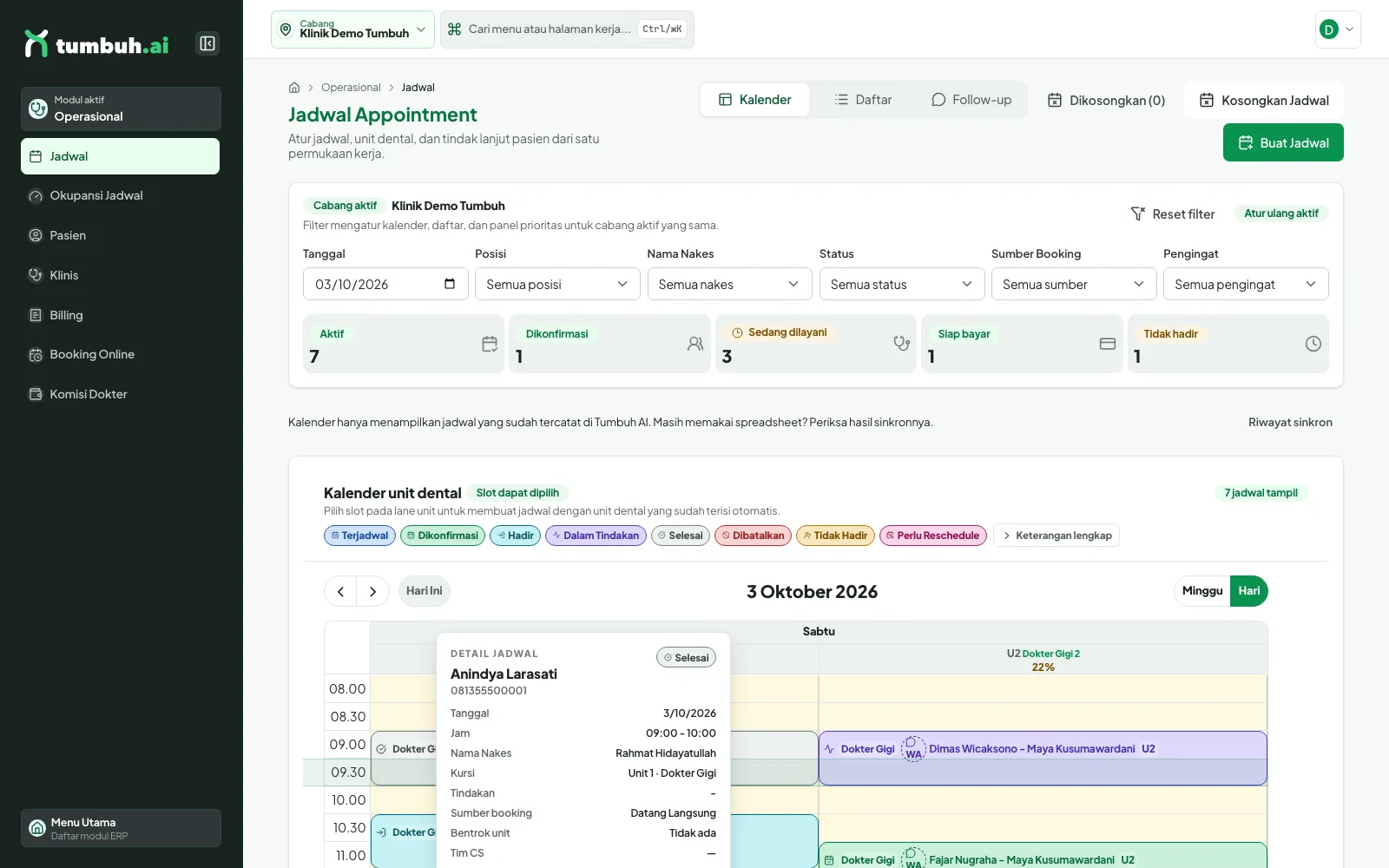Open the calendar picker icon in the Tanggal field
This screenshot has width=1389, height=868.
(450, 284)
